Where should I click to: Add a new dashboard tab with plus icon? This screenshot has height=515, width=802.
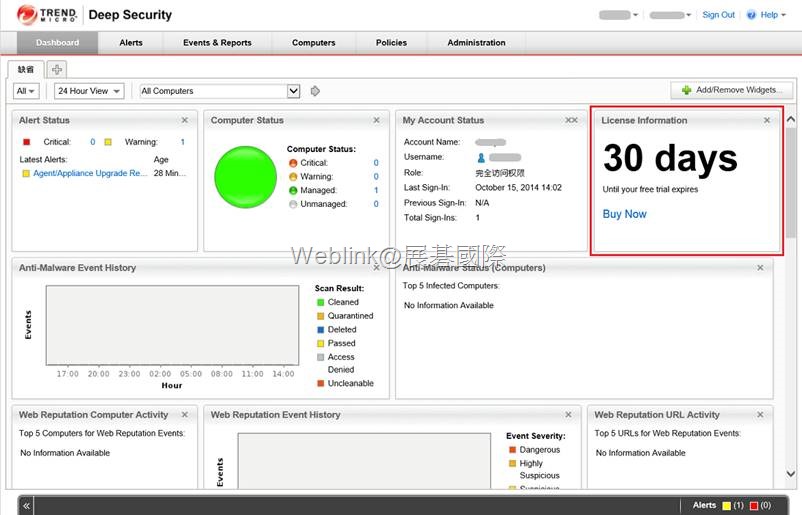[x=57, y=69]
